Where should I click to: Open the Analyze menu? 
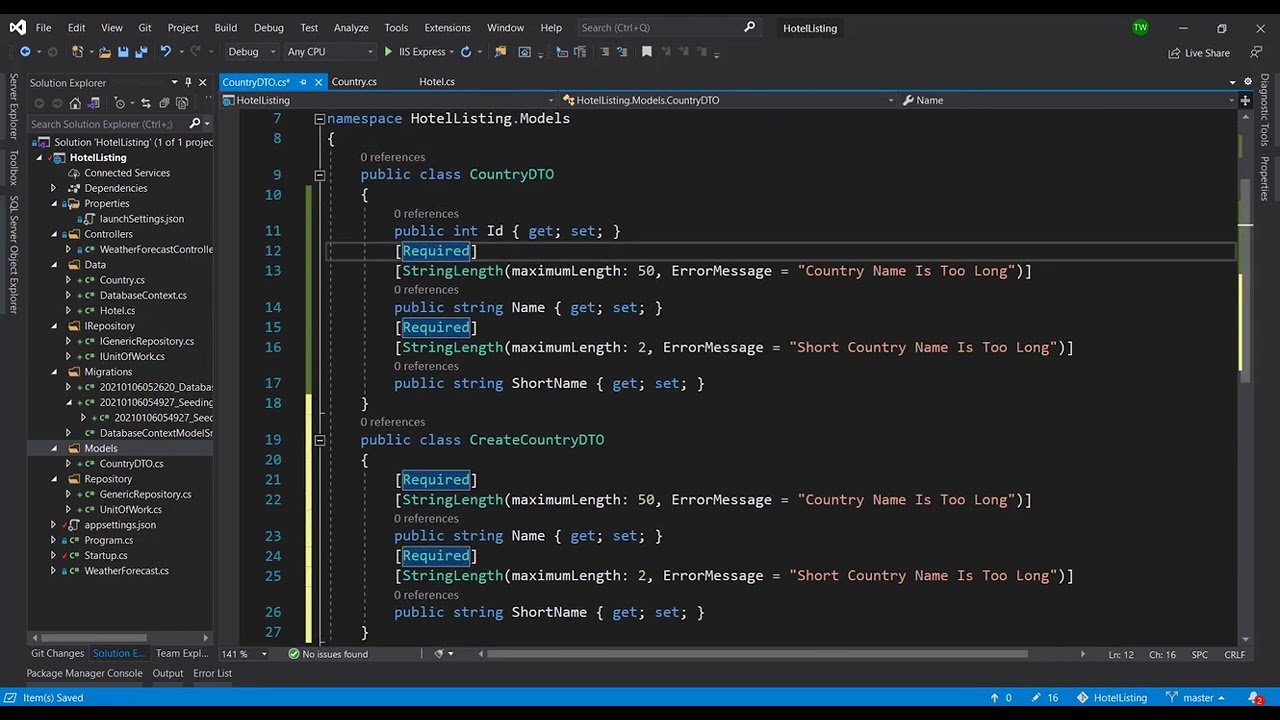351,27
